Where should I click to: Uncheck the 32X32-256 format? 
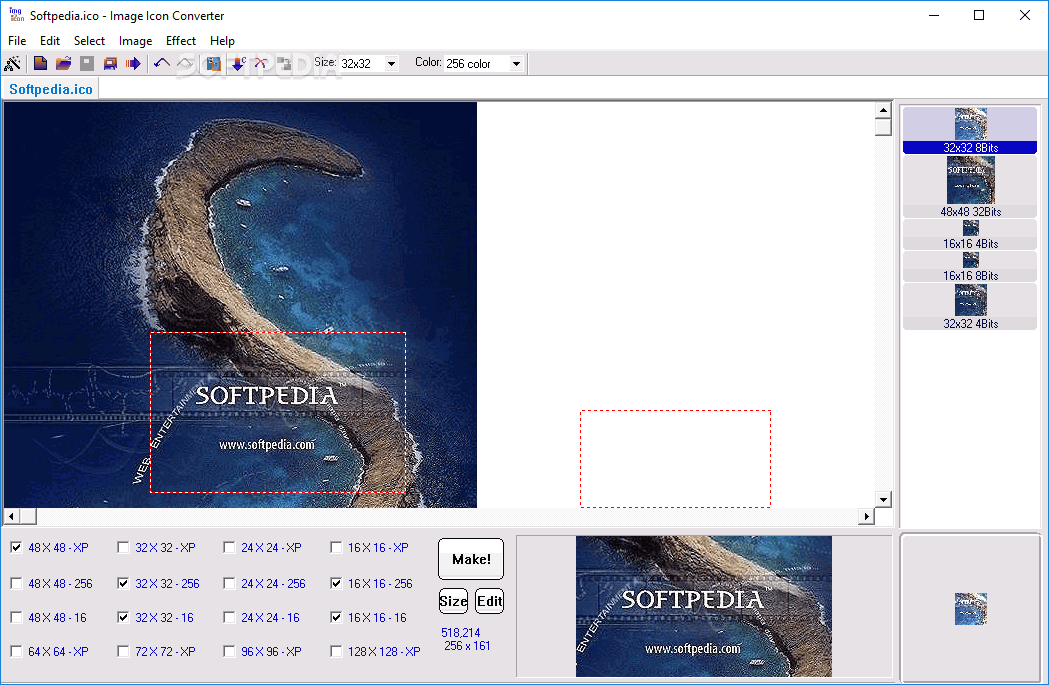123,583
